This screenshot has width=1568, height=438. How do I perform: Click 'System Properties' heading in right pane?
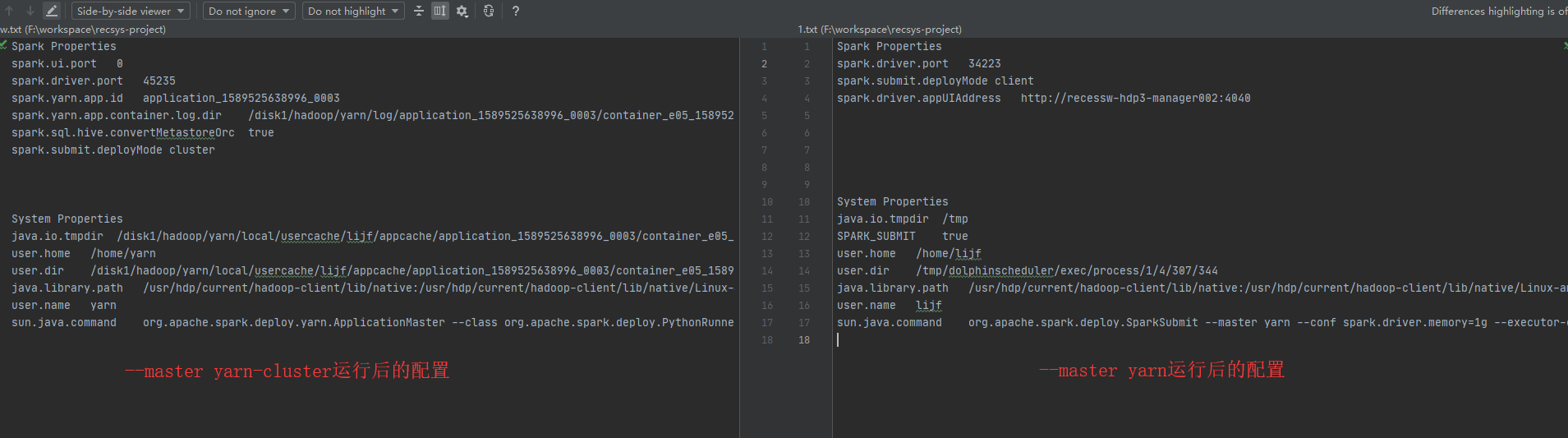[x=893, y=201]
